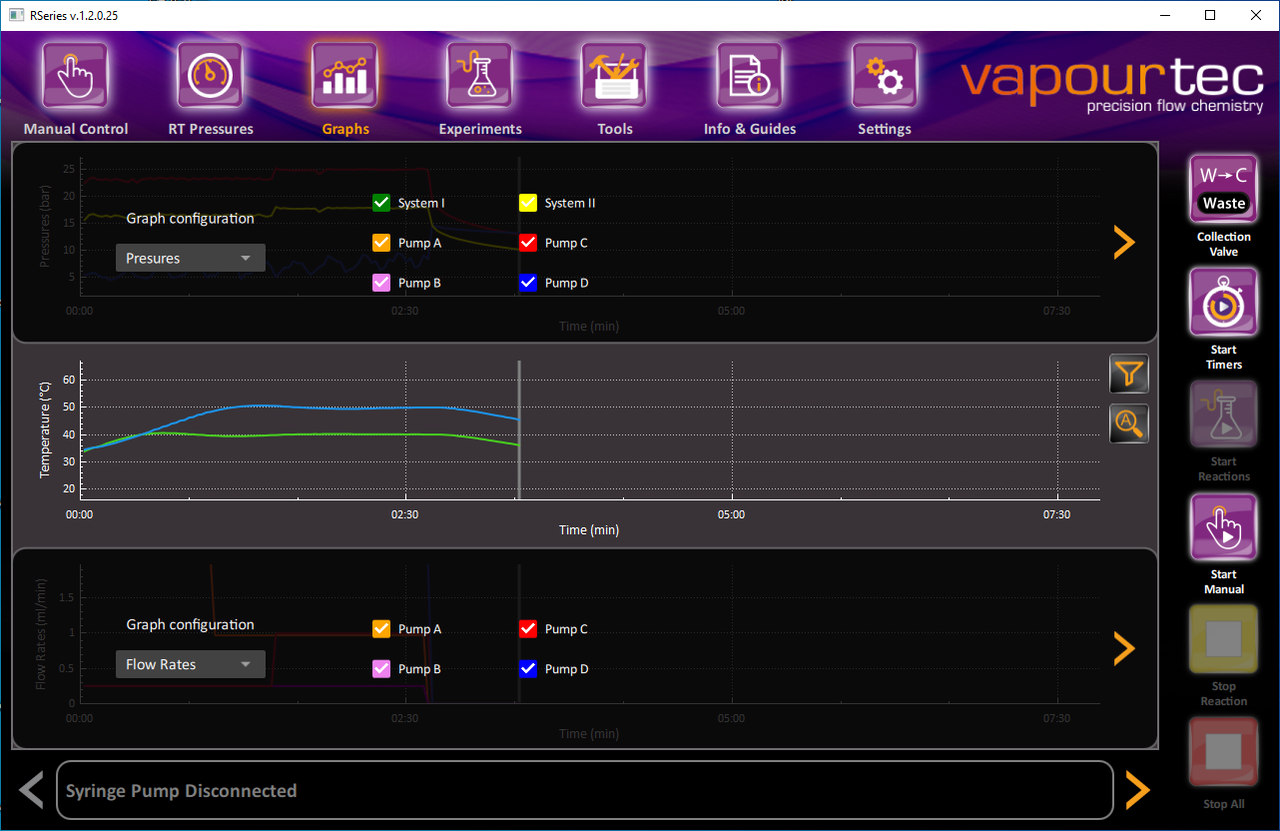Click the Pressures graph configuration heading
Viewport: 1280px width, 831px height.
pos(190,218)
